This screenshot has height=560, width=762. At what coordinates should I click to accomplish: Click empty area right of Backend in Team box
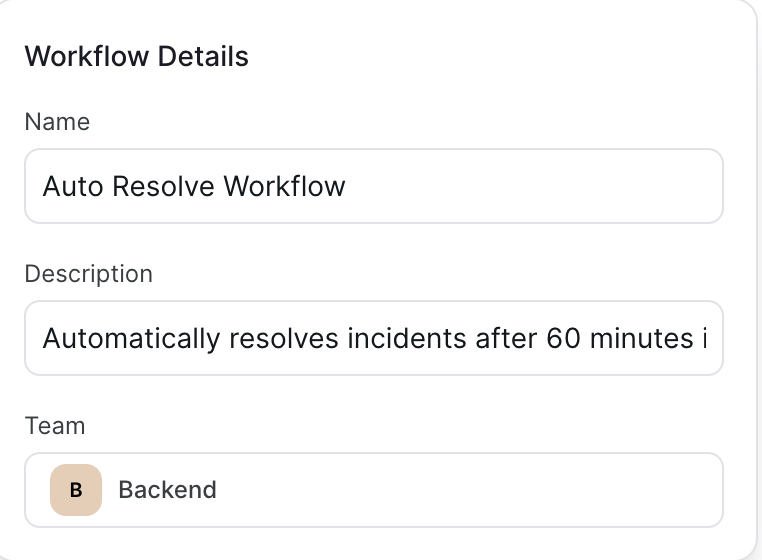[467, 490]
